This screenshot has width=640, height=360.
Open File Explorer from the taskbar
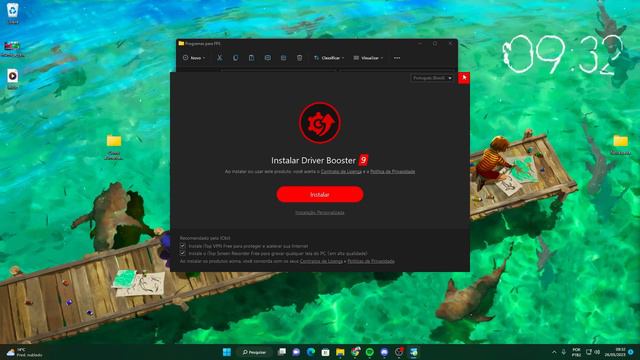[x=340, y=352]
